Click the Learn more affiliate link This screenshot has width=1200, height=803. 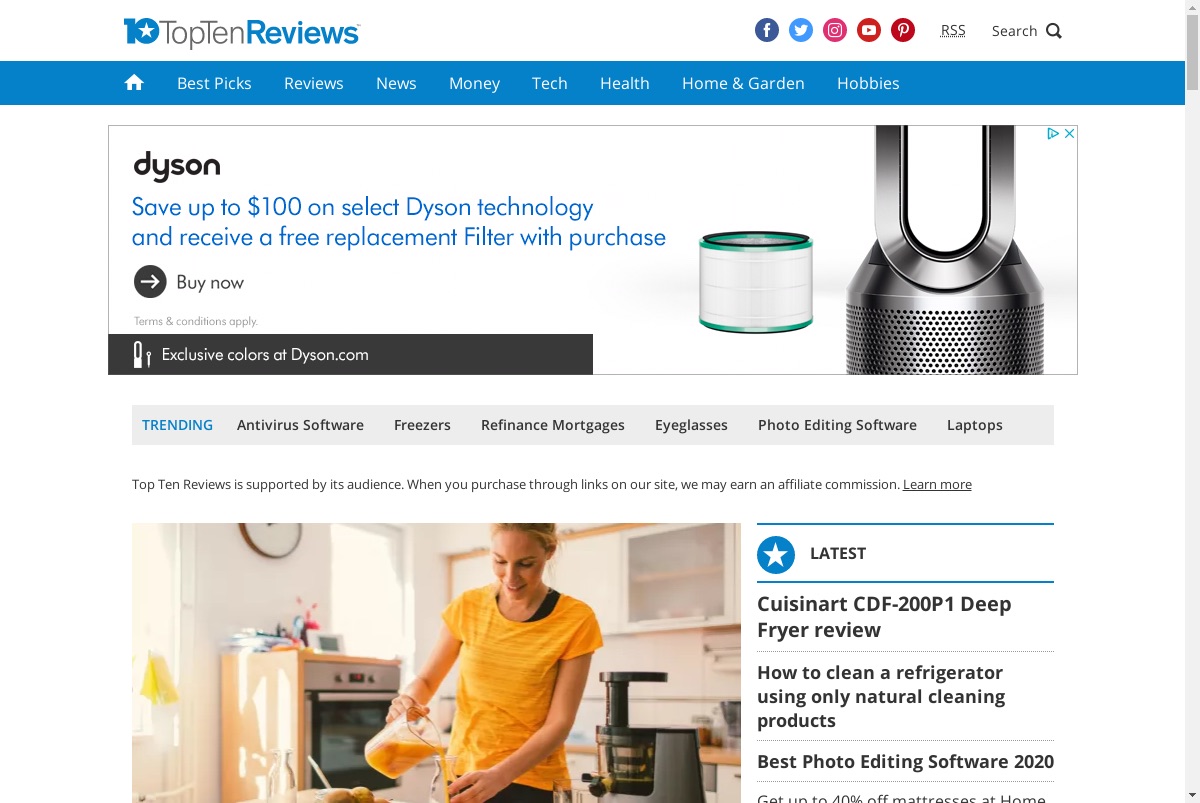coord(937,484)
